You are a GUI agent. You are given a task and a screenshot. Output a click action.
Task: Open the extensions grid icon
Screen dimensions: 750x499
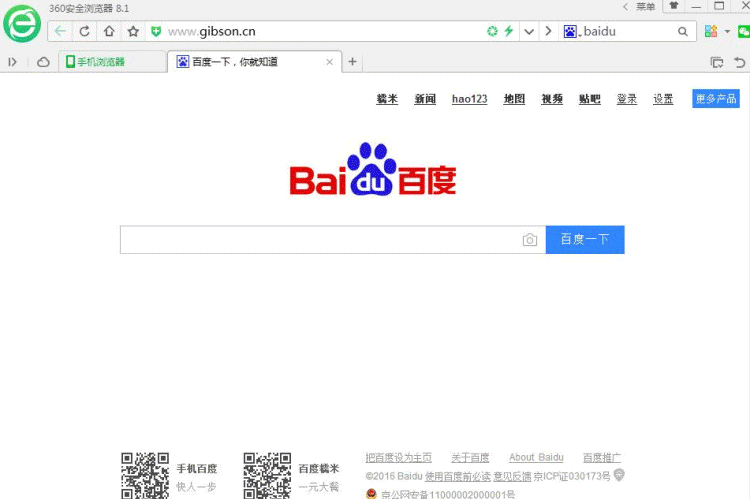[x=711, y=32]
